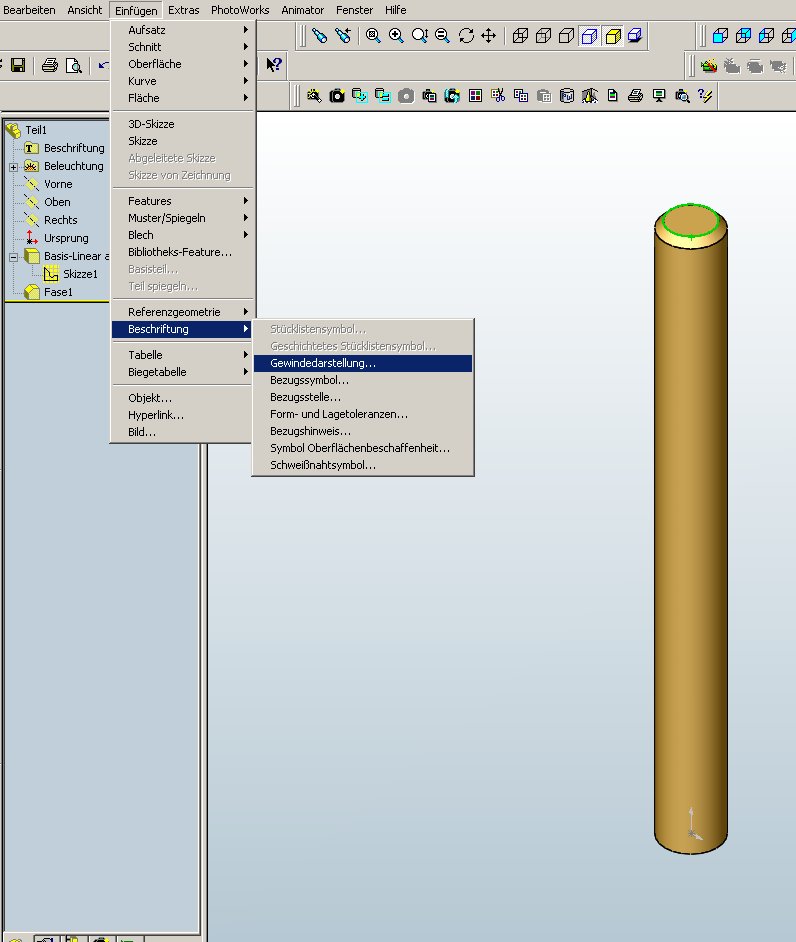Open the Aufsatz submenu
Viewport: 796px width, 942px height.
point(183,29)
